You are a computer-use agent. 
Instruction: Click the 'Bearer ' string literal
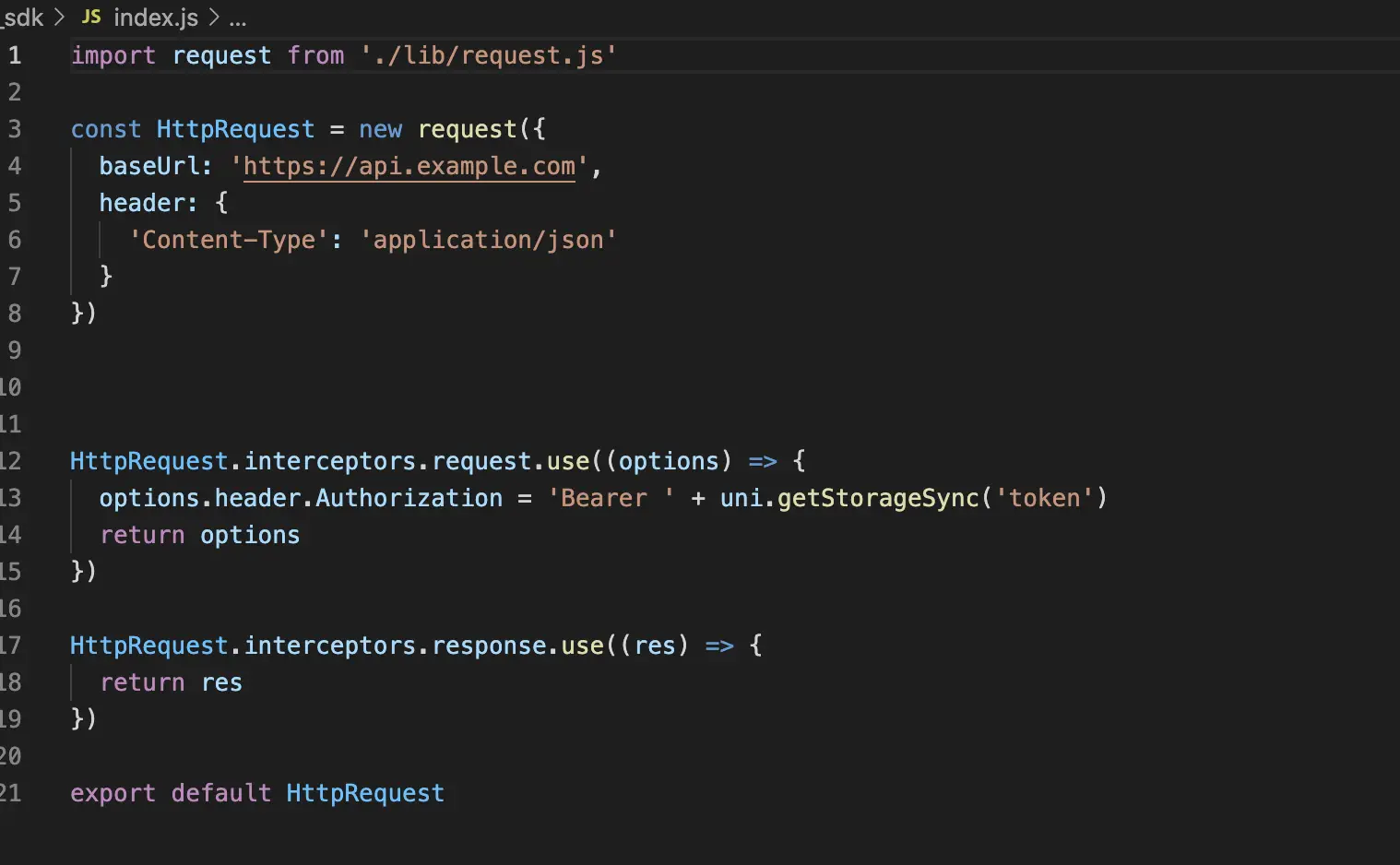pyautogui.click(x=610, y=498)
